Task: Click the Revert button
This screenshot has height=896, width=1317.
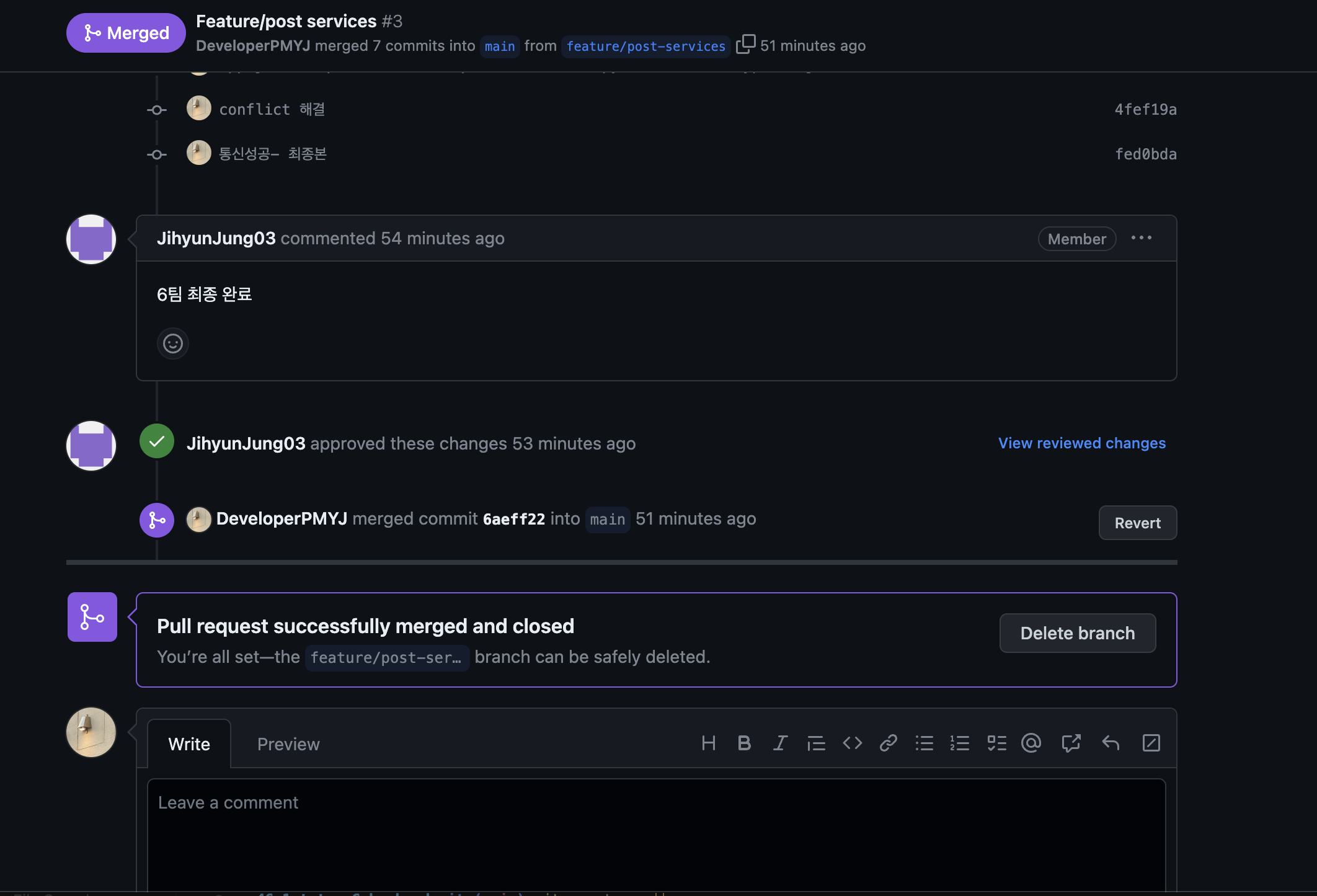Action: 1137,523
